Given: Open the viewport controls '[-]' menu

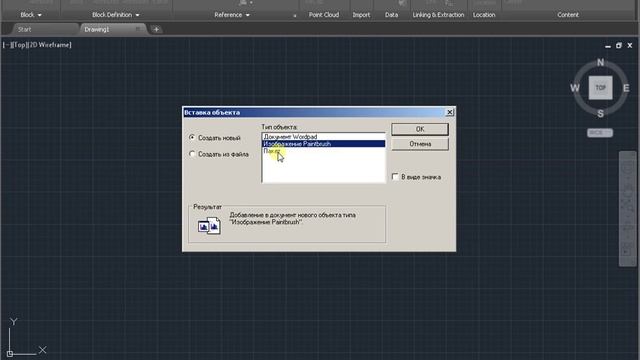Looking at the screenshot, I should pos(7,45).
